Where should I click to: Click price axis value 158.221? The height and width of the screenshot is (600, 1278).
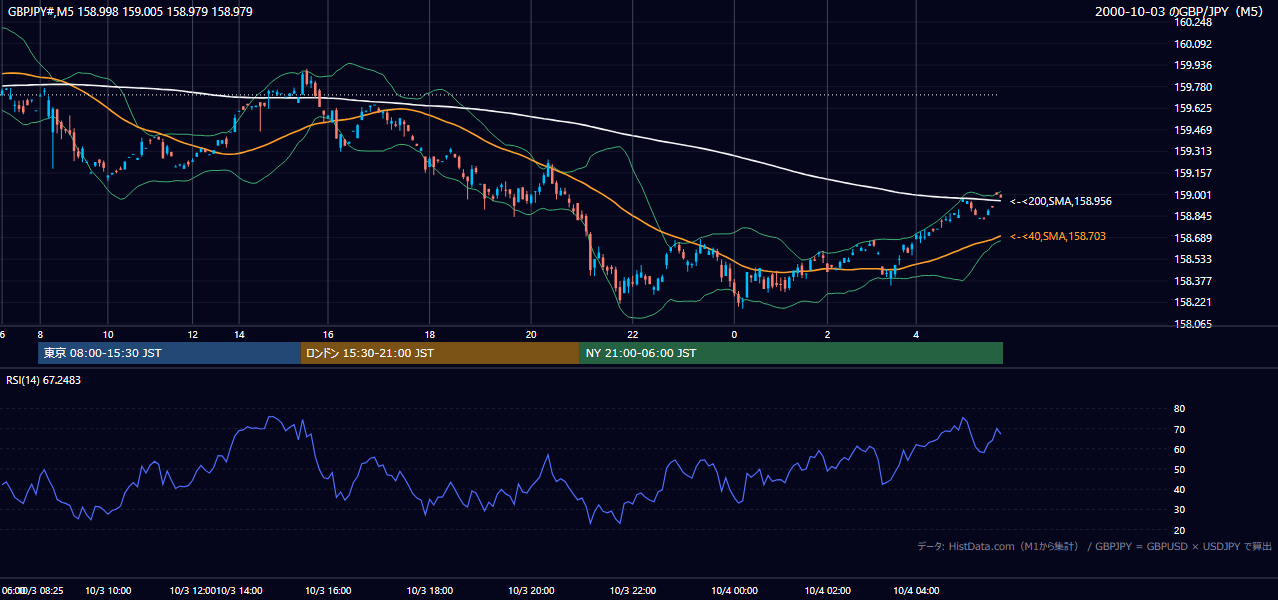[1194, 302]
